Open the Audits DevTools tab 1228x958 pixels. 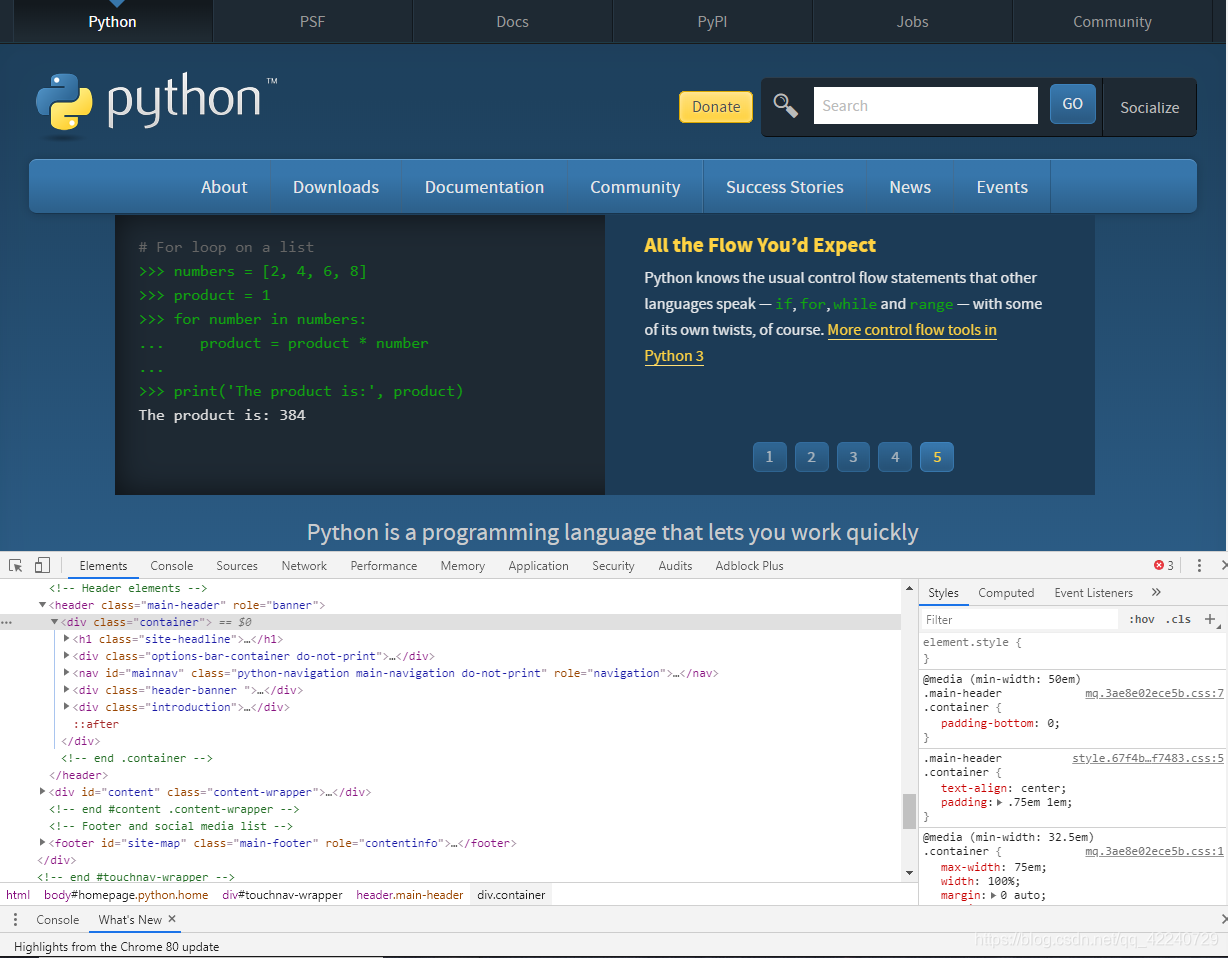click(x=675, y=565)
